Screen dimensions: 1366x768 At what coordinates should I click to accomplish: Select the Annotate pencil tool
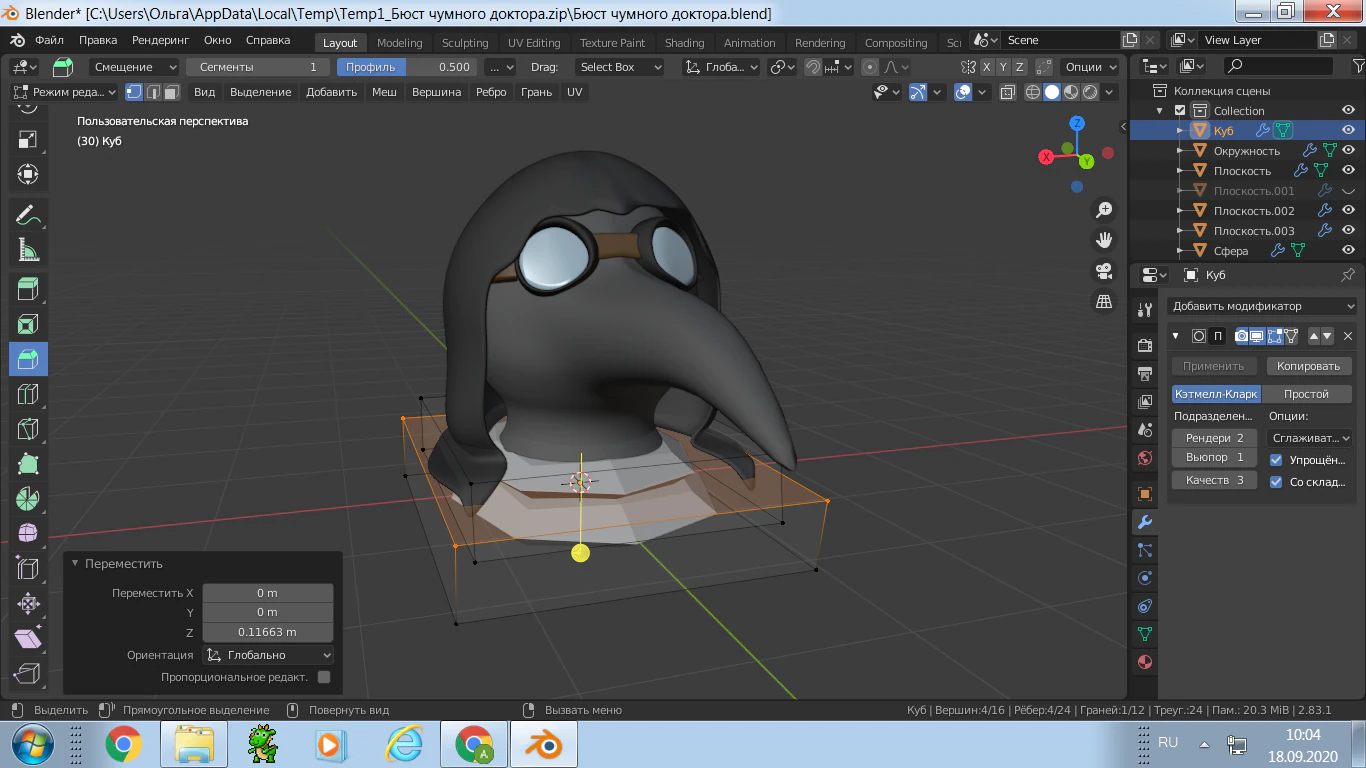tap(28, 215)
